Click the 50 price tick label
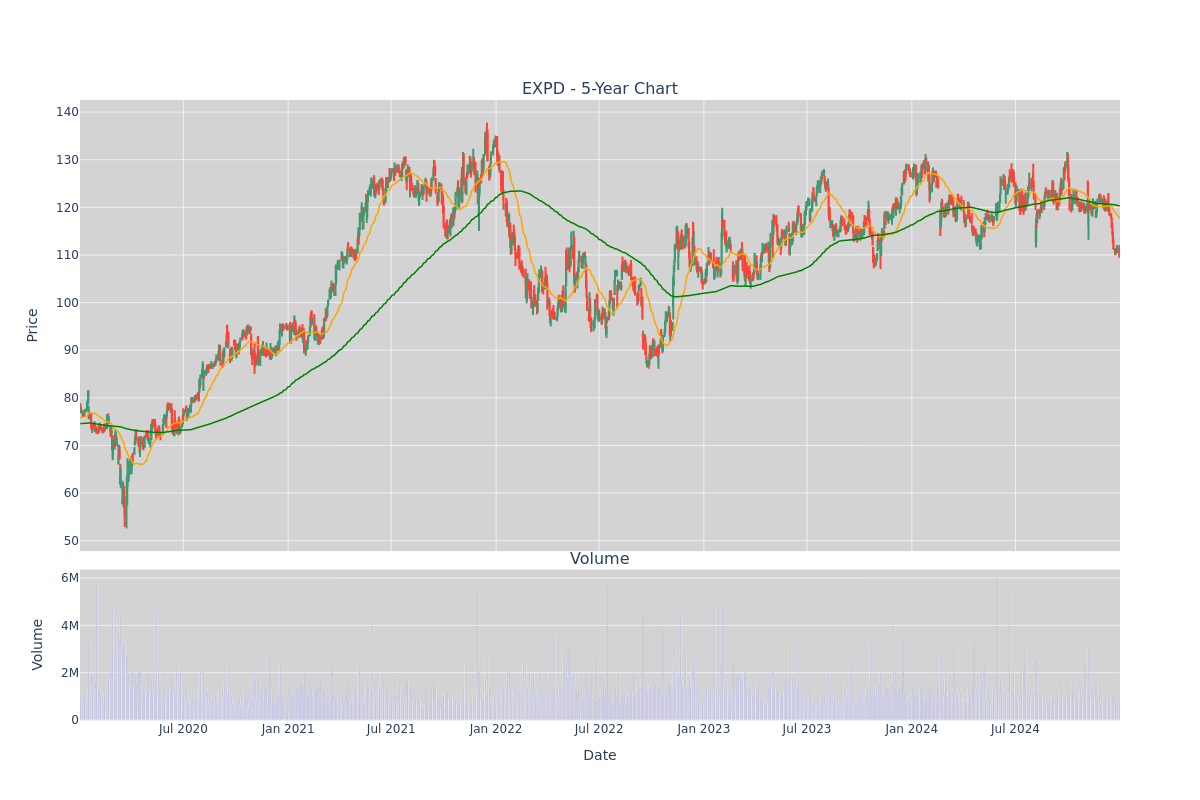Image resolution: width=1200 pixels, height=800 pixels. pyautogui.click(x=71, y=541)
